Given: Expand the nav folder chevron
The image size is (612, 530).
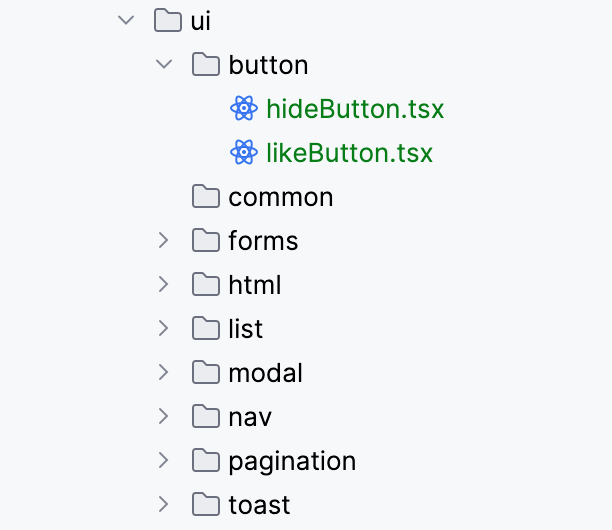Looking at the screenshot, I should pyautogui.click(x=164, y=417).
